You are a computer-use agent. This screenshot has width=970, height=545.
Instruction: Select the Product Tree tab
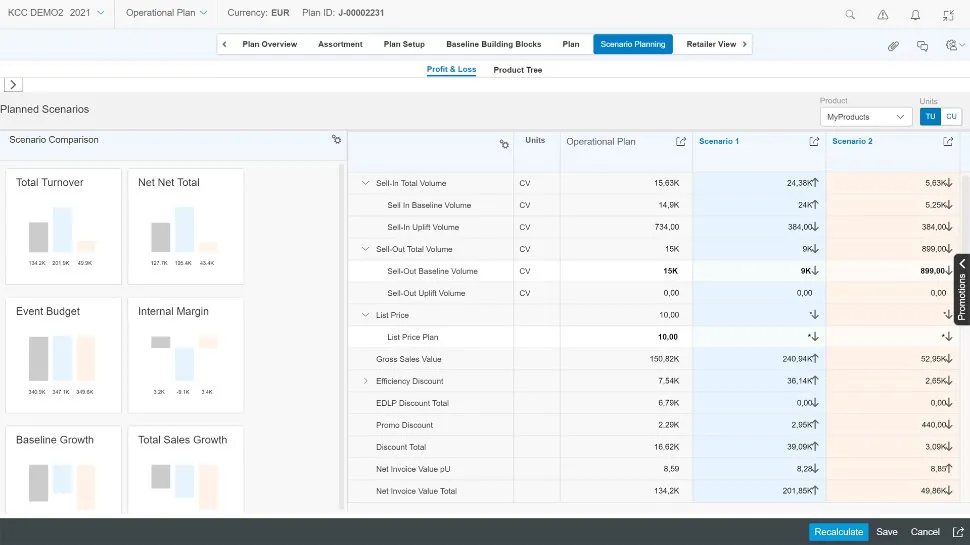(517, 70)
